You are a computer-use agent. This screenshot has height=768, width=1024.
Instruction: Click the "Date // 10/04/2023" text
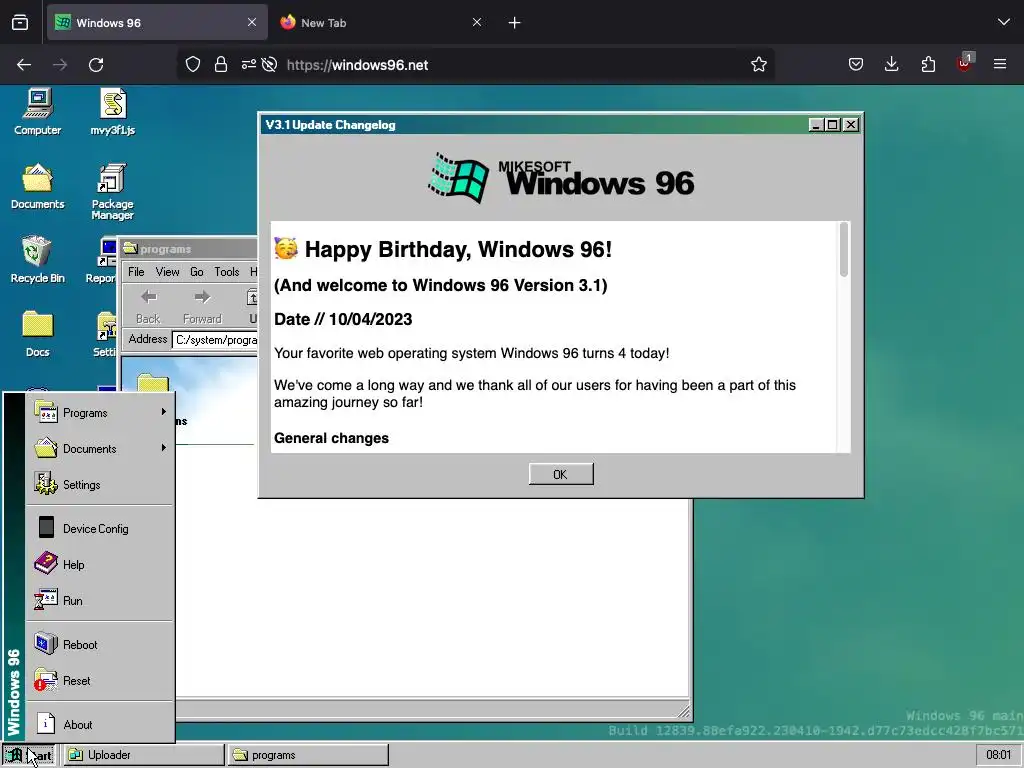tap(343, 319)
